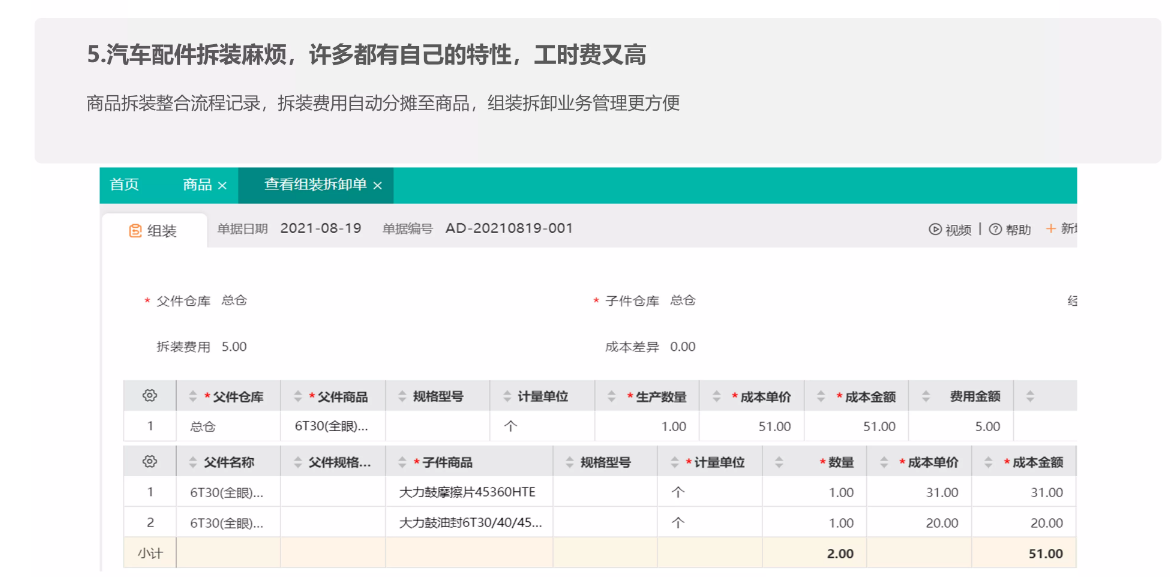Sort parent table 规格型号 column arrows
This screenshot has height=577, width=1170.
click(x=402, y=396)
